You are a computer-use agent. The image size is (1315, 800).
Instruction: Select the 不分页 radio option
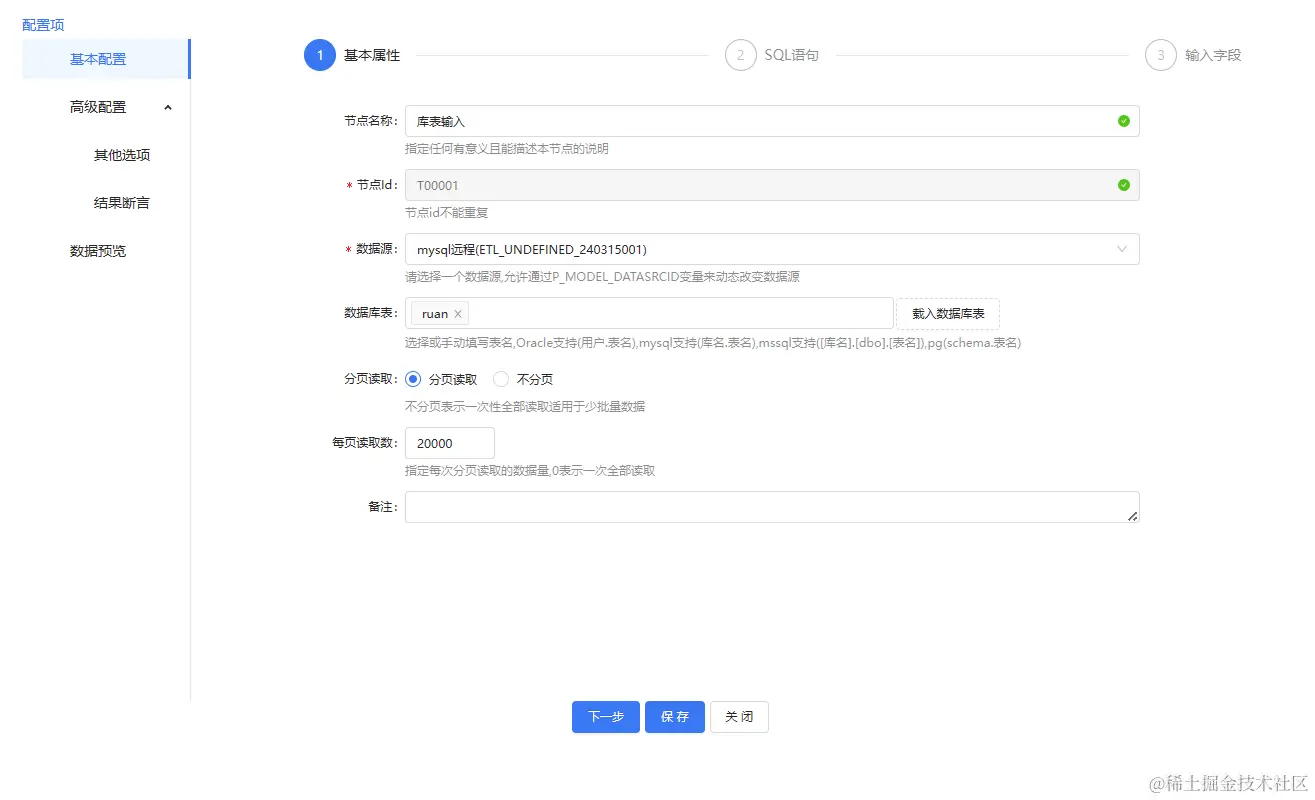tap(501, 379)
